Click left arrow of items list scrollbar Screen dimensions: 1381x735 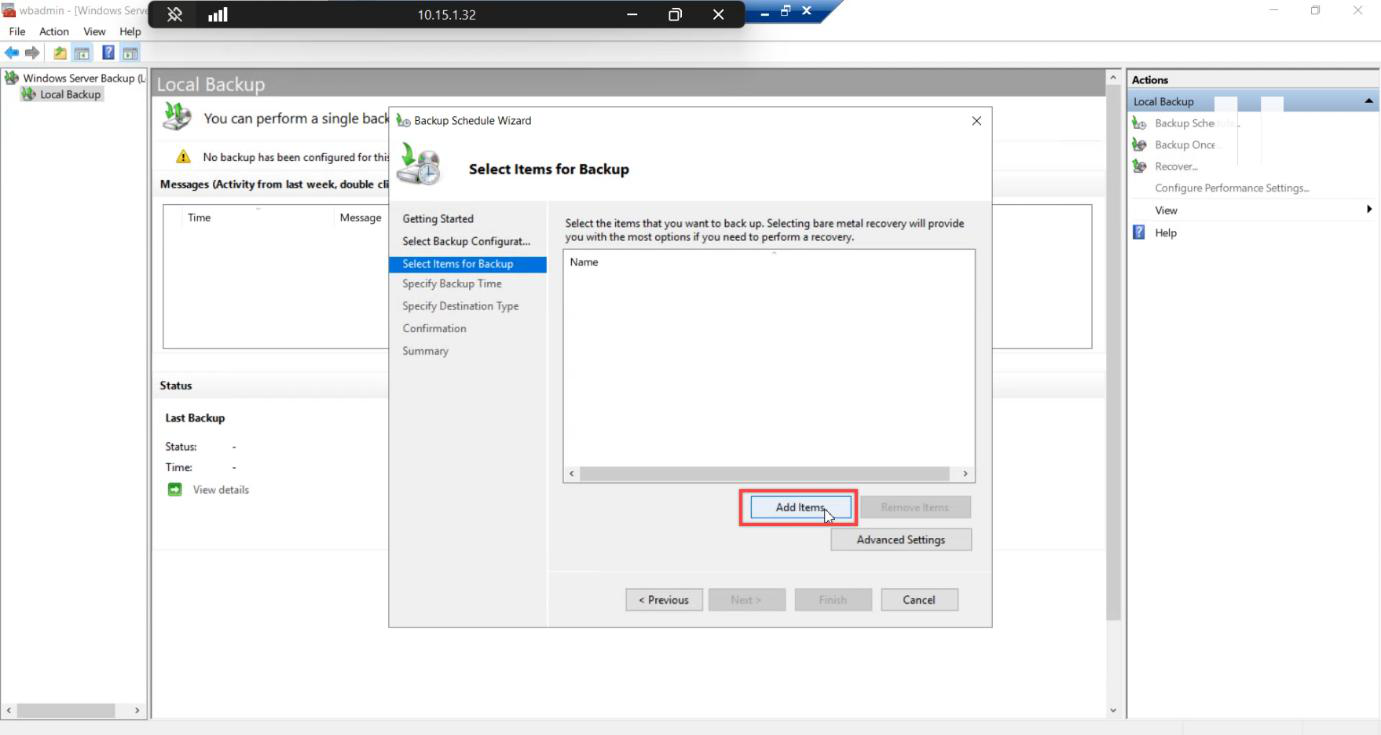[x=571, y=473]
